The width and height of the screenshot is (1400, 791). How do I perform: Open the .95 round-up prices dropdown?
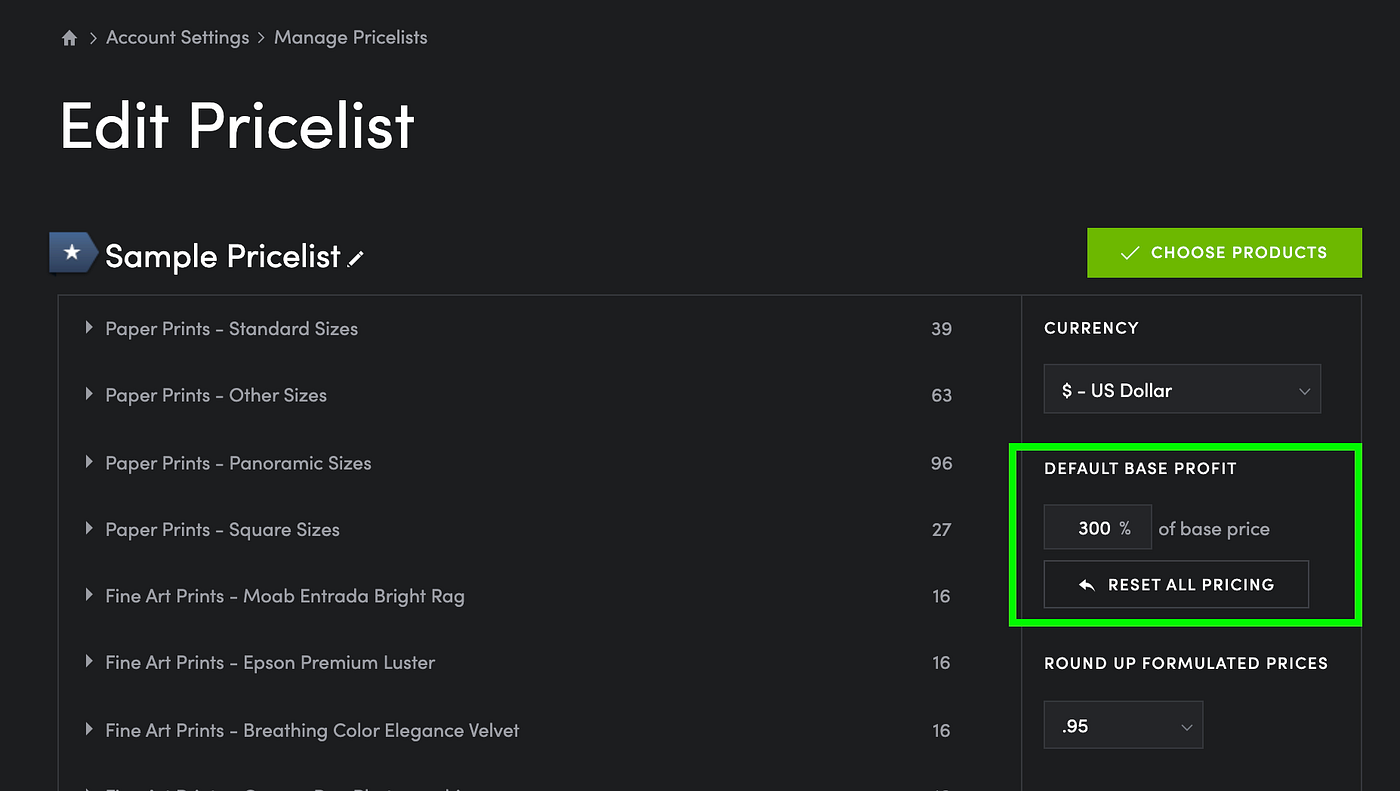(1123, 726)
